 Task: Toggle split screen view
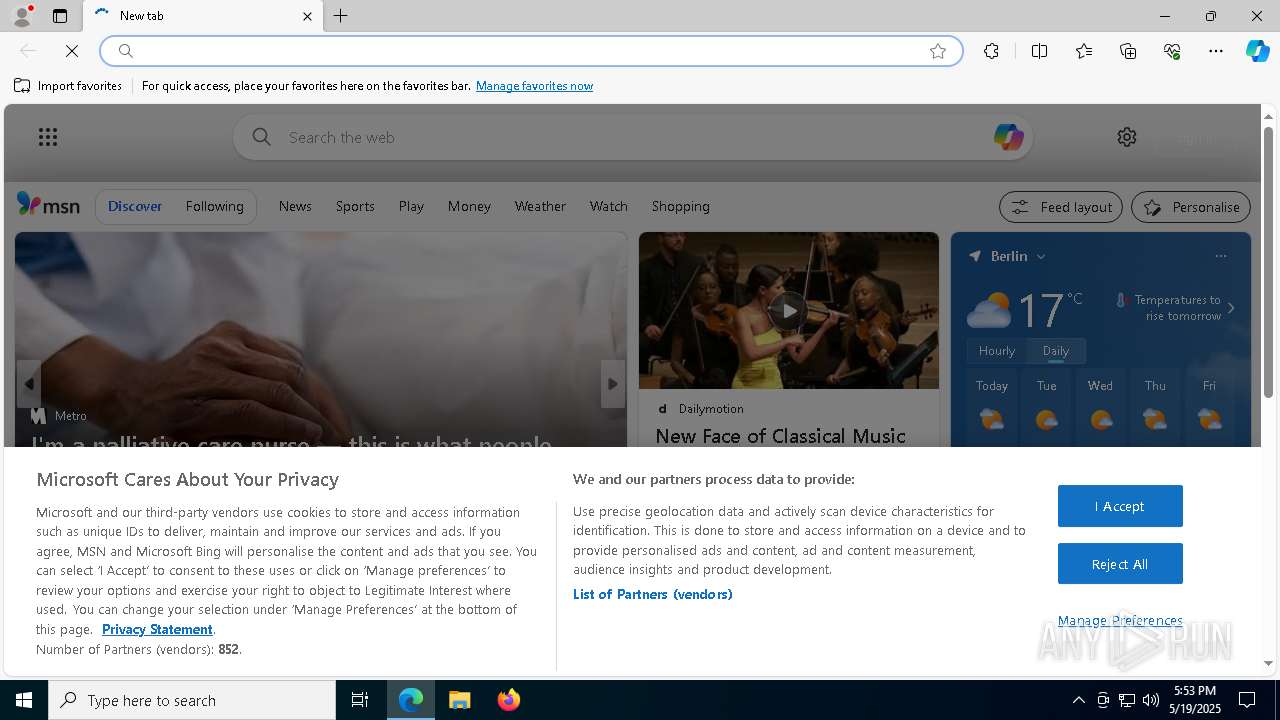(1039, 51)
